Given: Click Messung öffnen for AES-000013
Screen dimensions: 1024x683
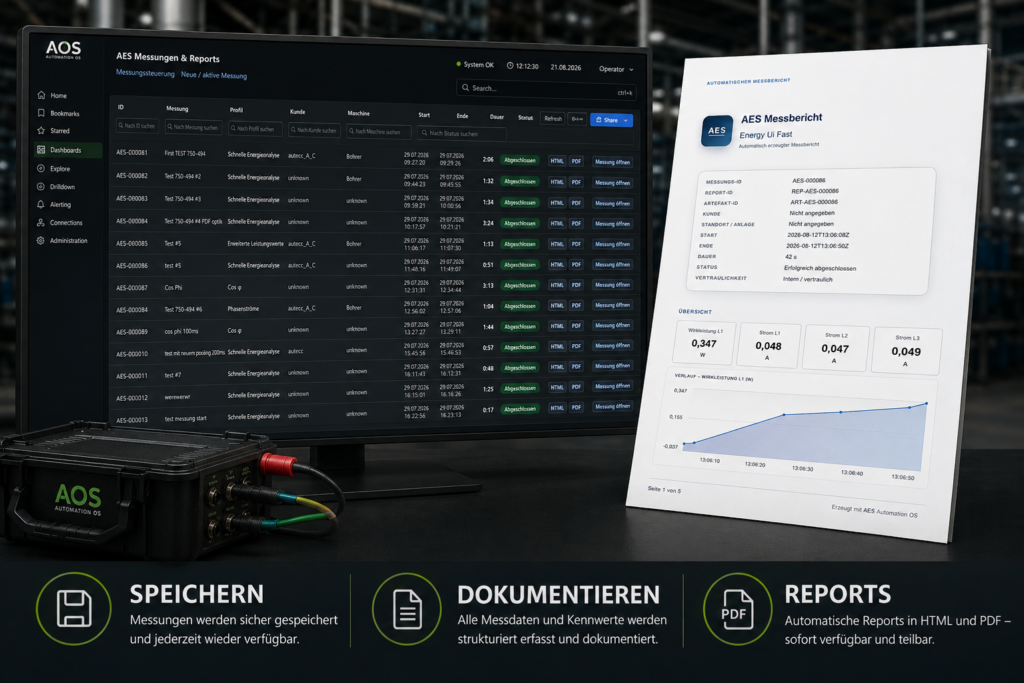Looking at the screenshot, I should 613,406.
